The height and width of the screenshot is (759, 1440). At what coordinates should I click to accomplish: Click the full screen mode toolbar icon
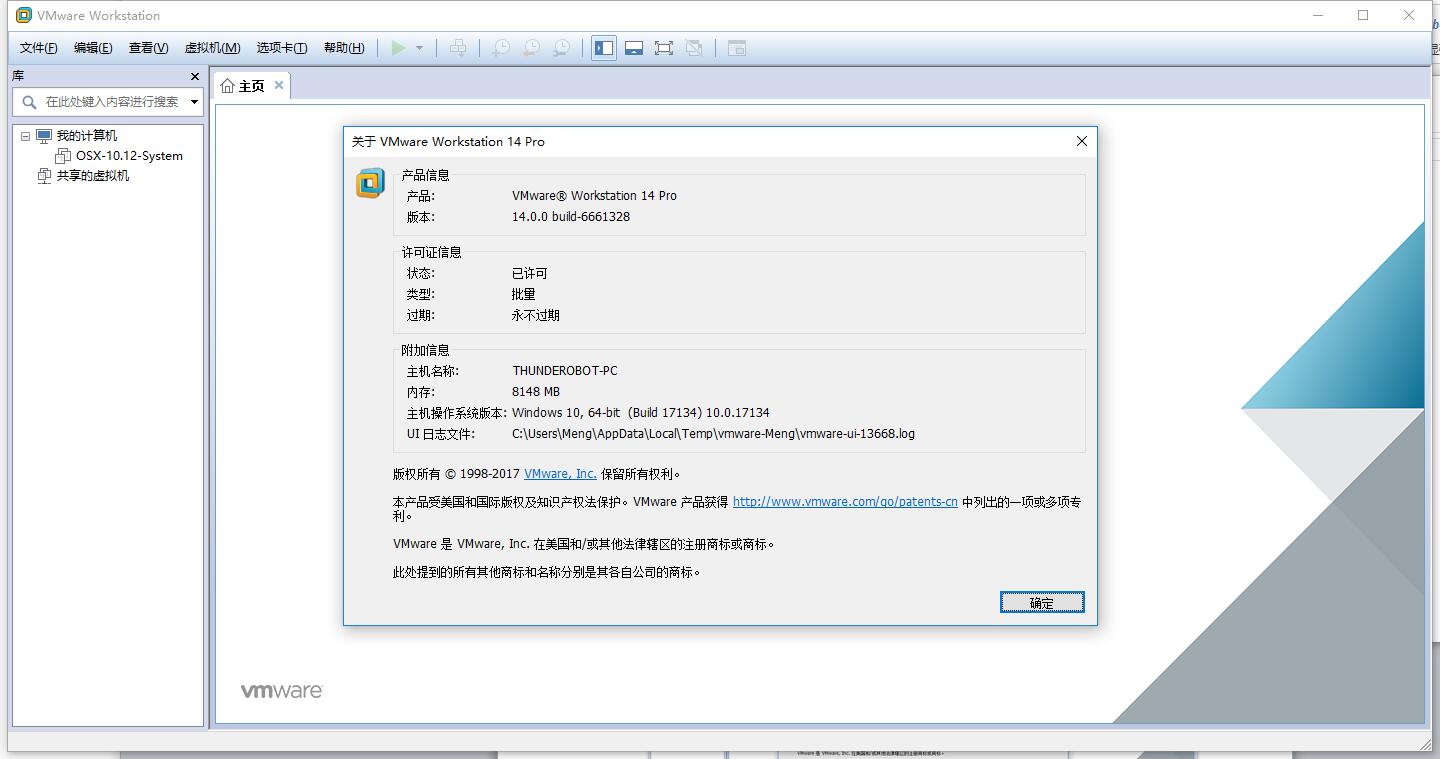[x=664, y=48]
